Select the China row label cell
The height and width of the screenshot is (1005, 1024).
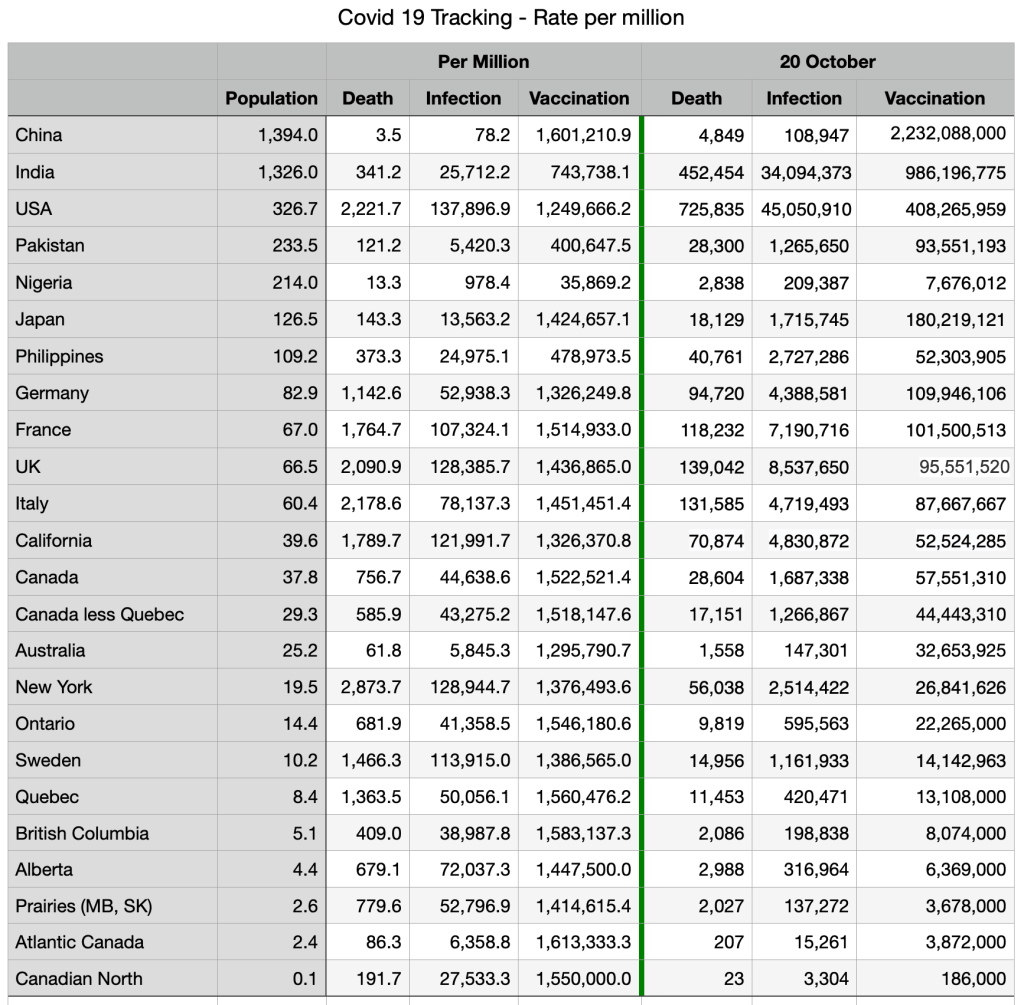click(x=39, y=135)
